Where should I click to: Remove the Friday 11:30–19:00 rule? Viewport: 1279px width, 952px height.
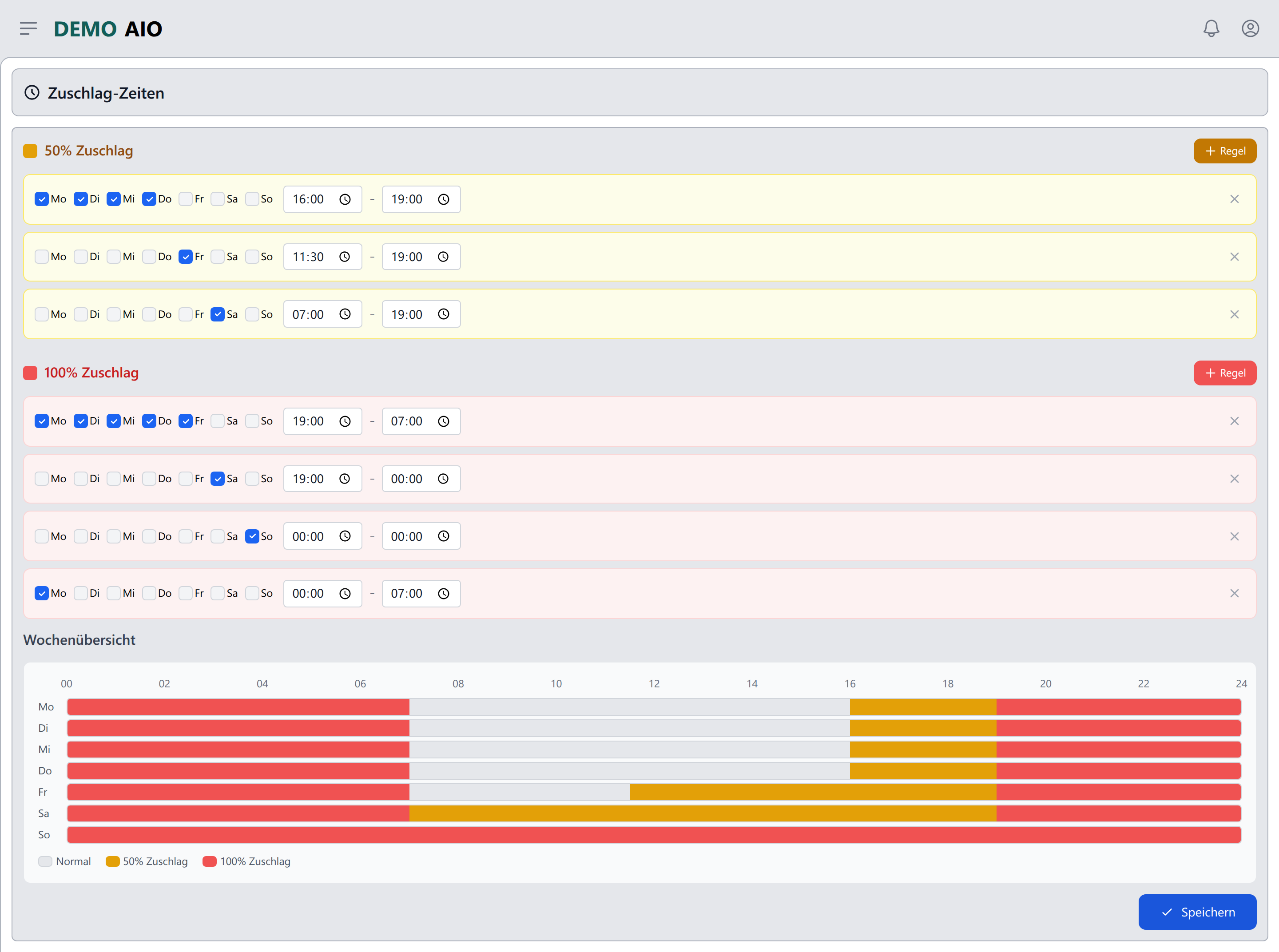[x=1234, y=257]
